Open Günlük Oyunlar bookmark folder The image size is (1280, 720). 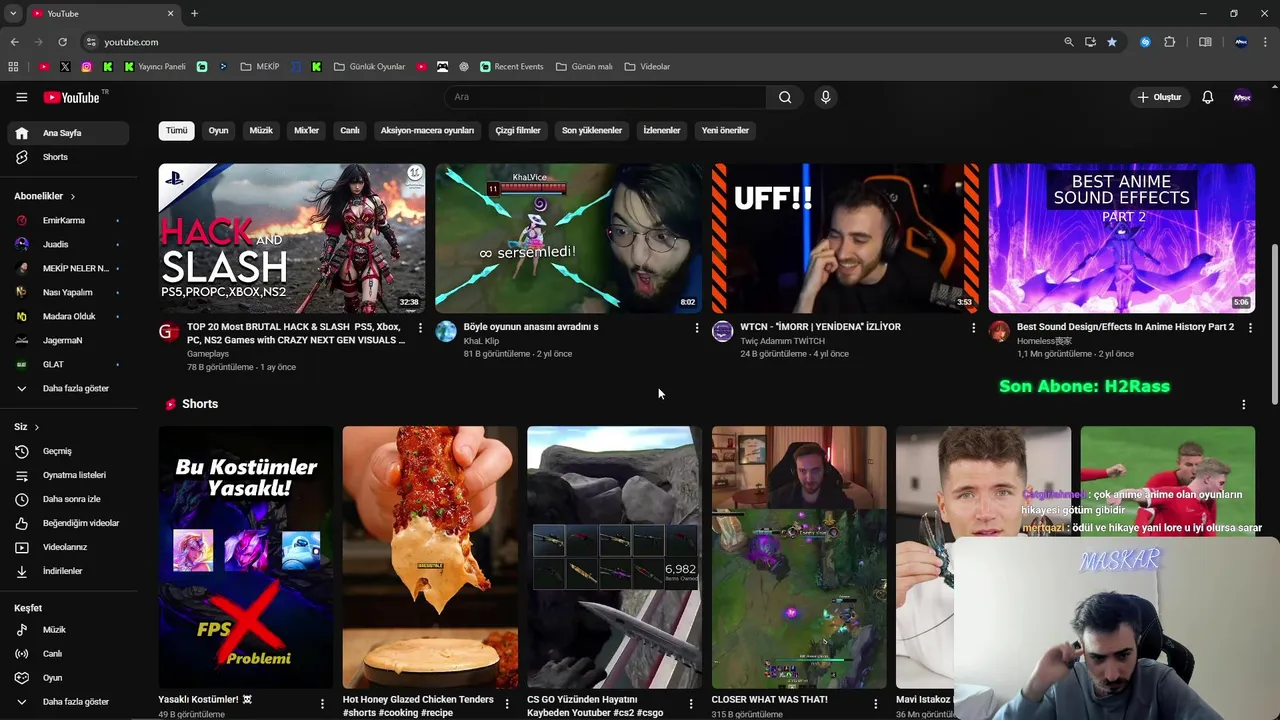tap(370, 67)
